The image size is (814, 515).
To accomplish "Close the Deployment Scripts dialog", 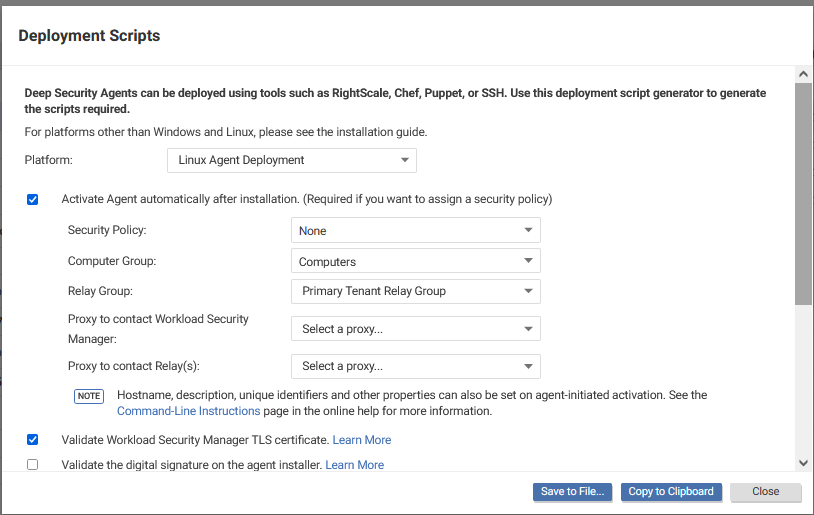I will tap(766, 492).
